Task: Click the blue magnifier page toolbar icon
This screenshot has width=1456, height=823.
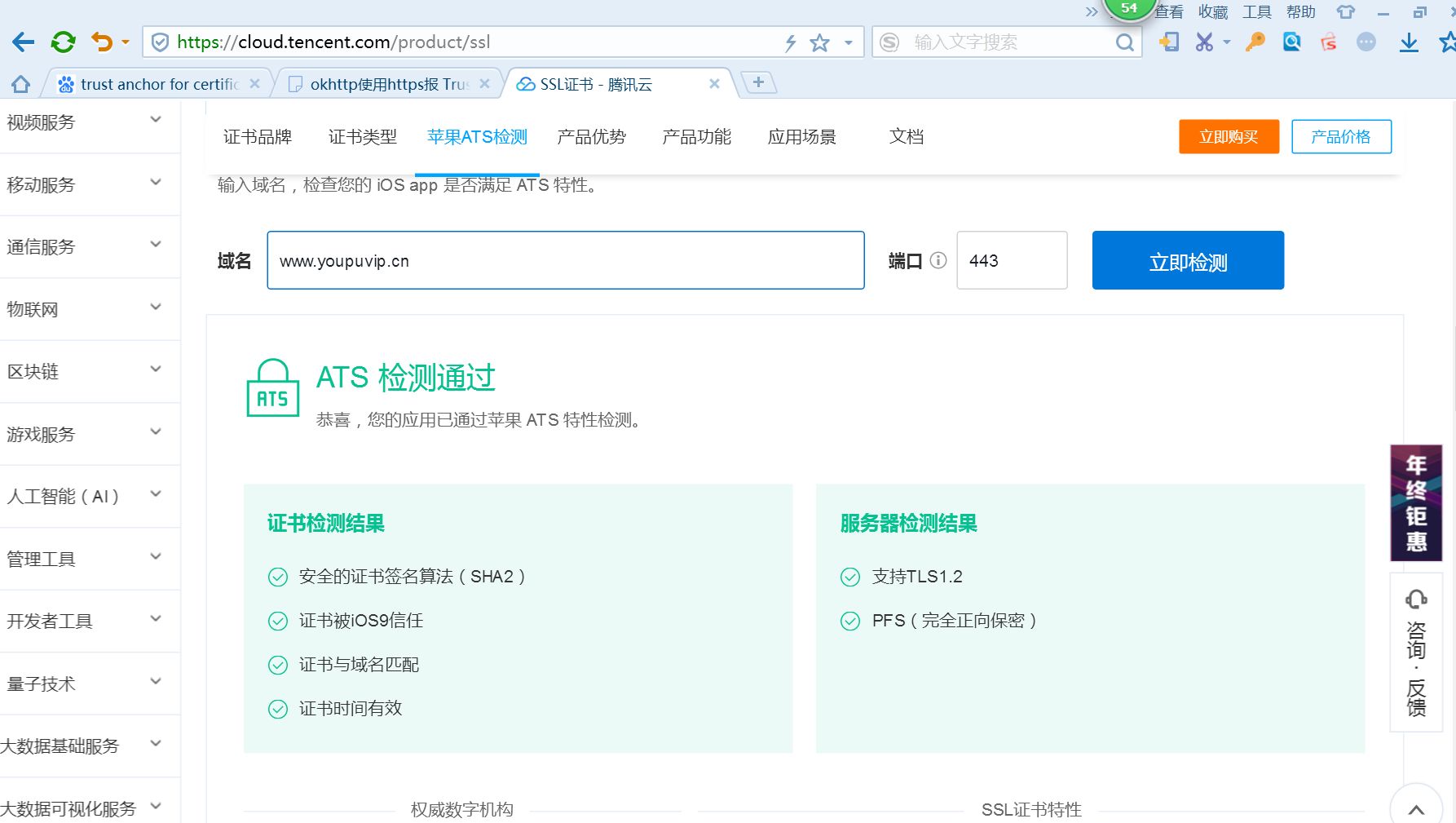Action: coord(1292,42)
